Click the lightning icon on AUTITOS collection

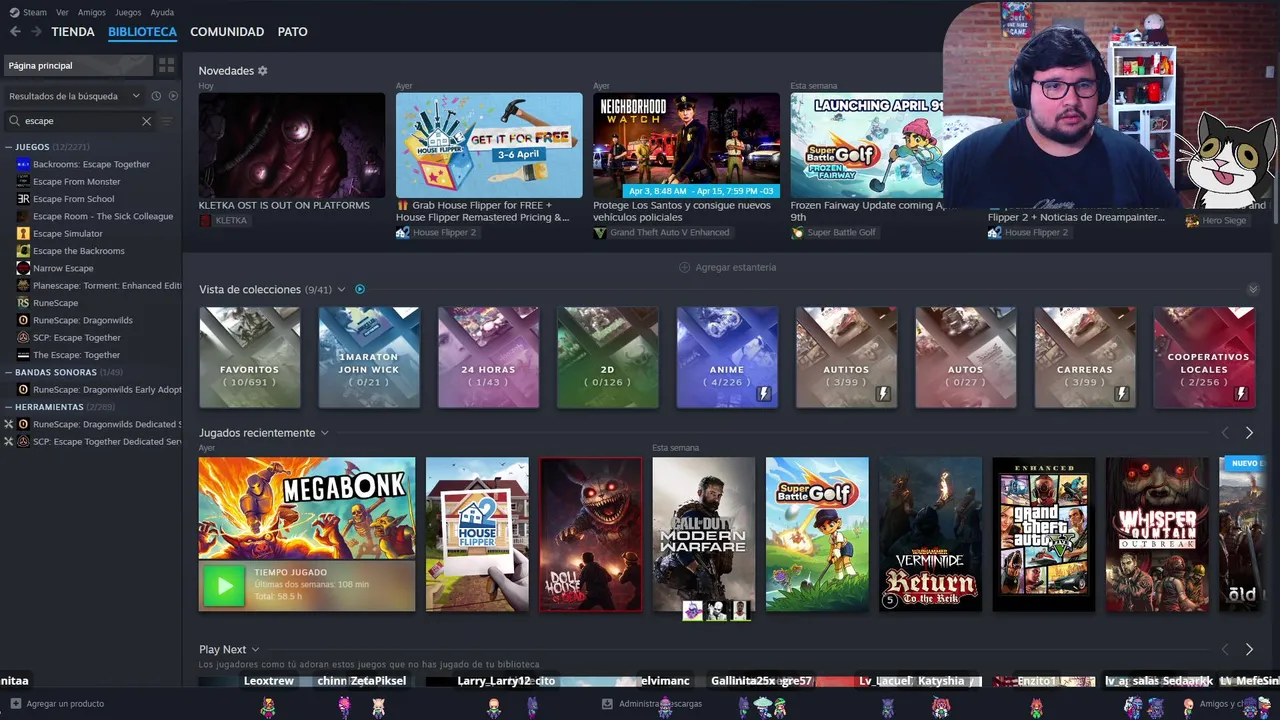[x=883, y=394]
